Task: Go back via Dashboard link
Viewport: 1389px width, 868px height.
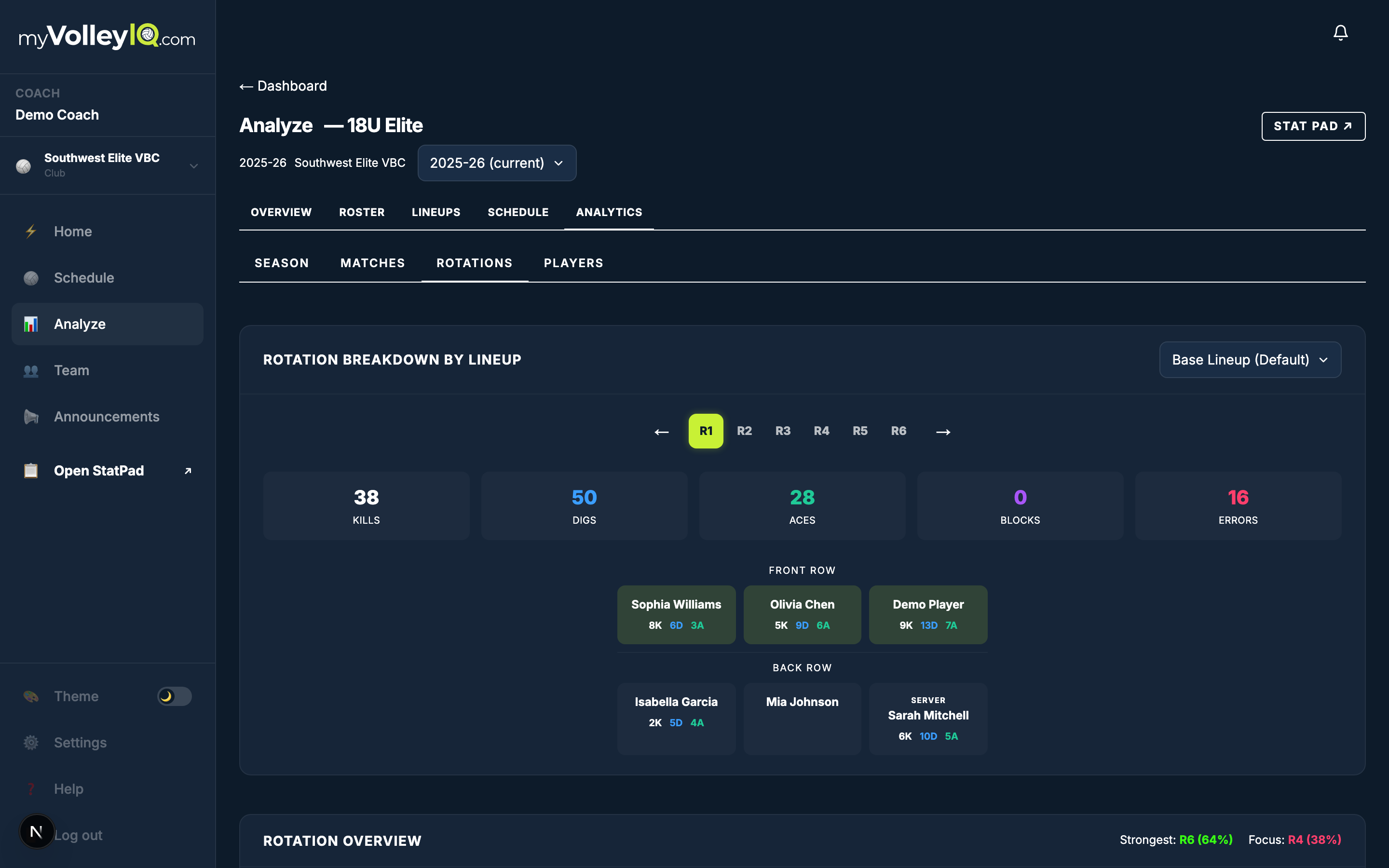Action: click(283, 86)
